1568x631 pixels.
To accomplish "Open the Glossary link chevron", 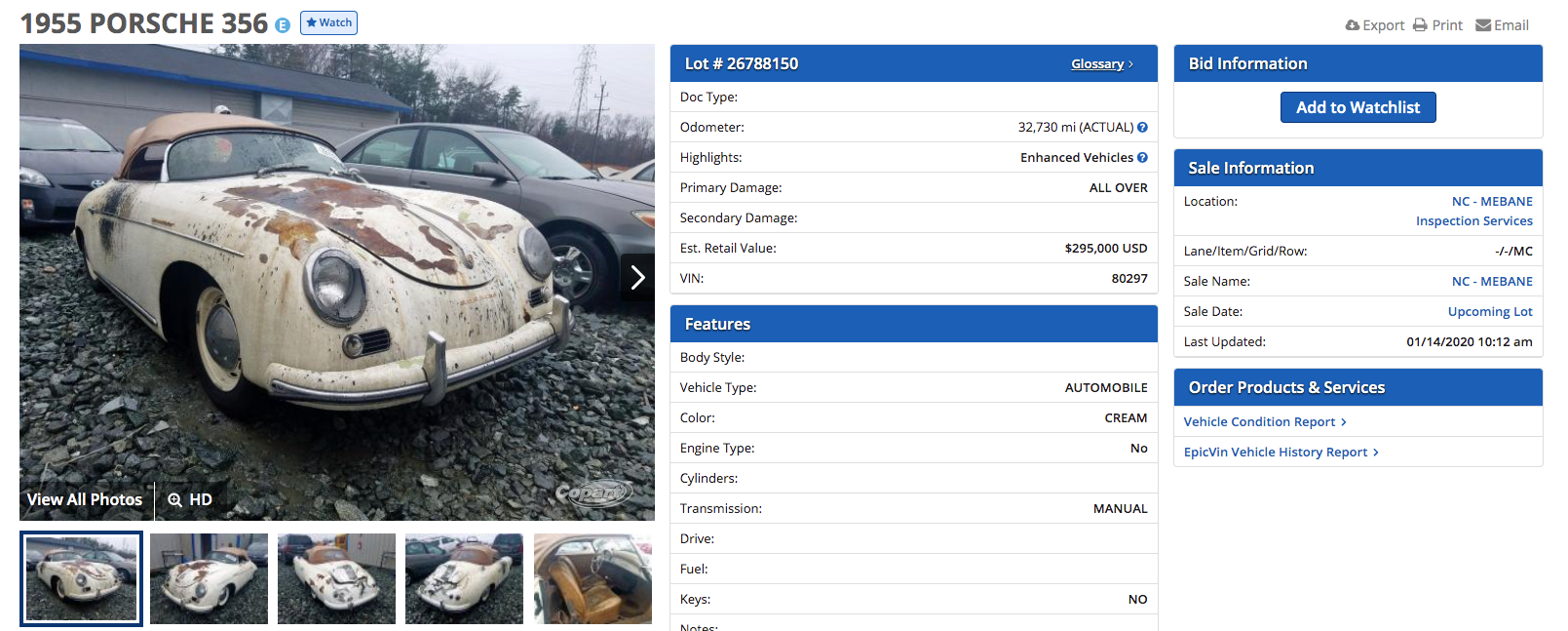I will pyautogui.click(x=1130, y=64).
